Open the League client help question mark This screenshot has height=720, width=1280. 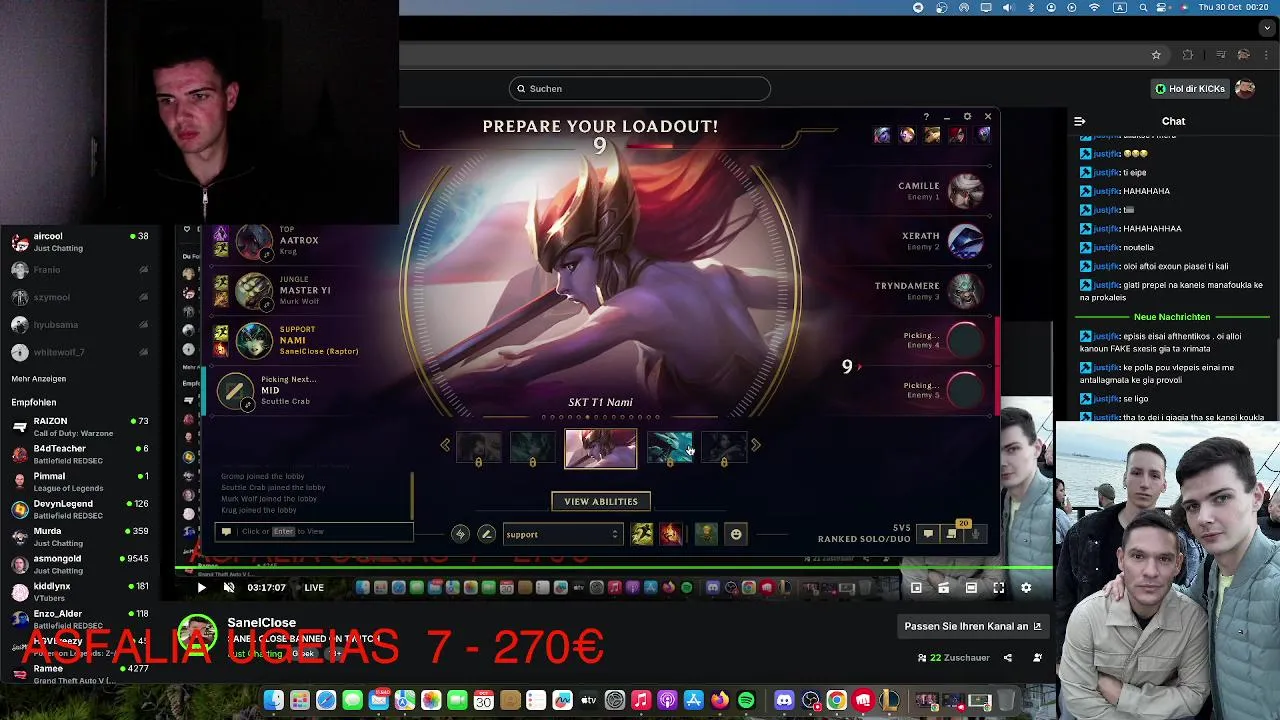(926, 117)
